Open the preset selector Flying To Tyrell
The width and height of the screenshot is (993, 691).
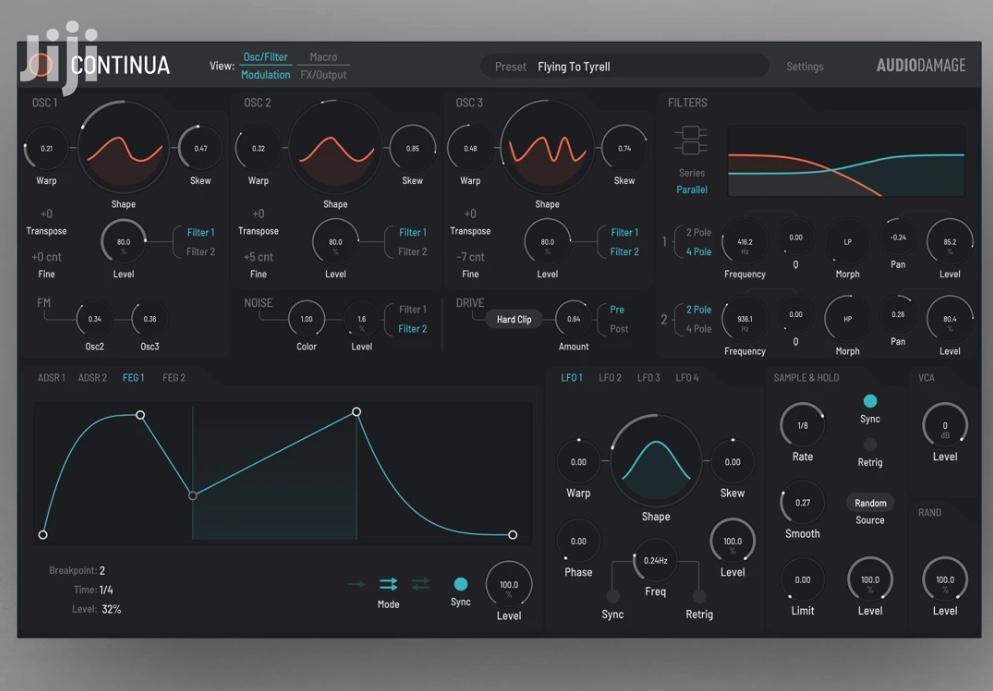pyautogui.click(x=624, y=67)
